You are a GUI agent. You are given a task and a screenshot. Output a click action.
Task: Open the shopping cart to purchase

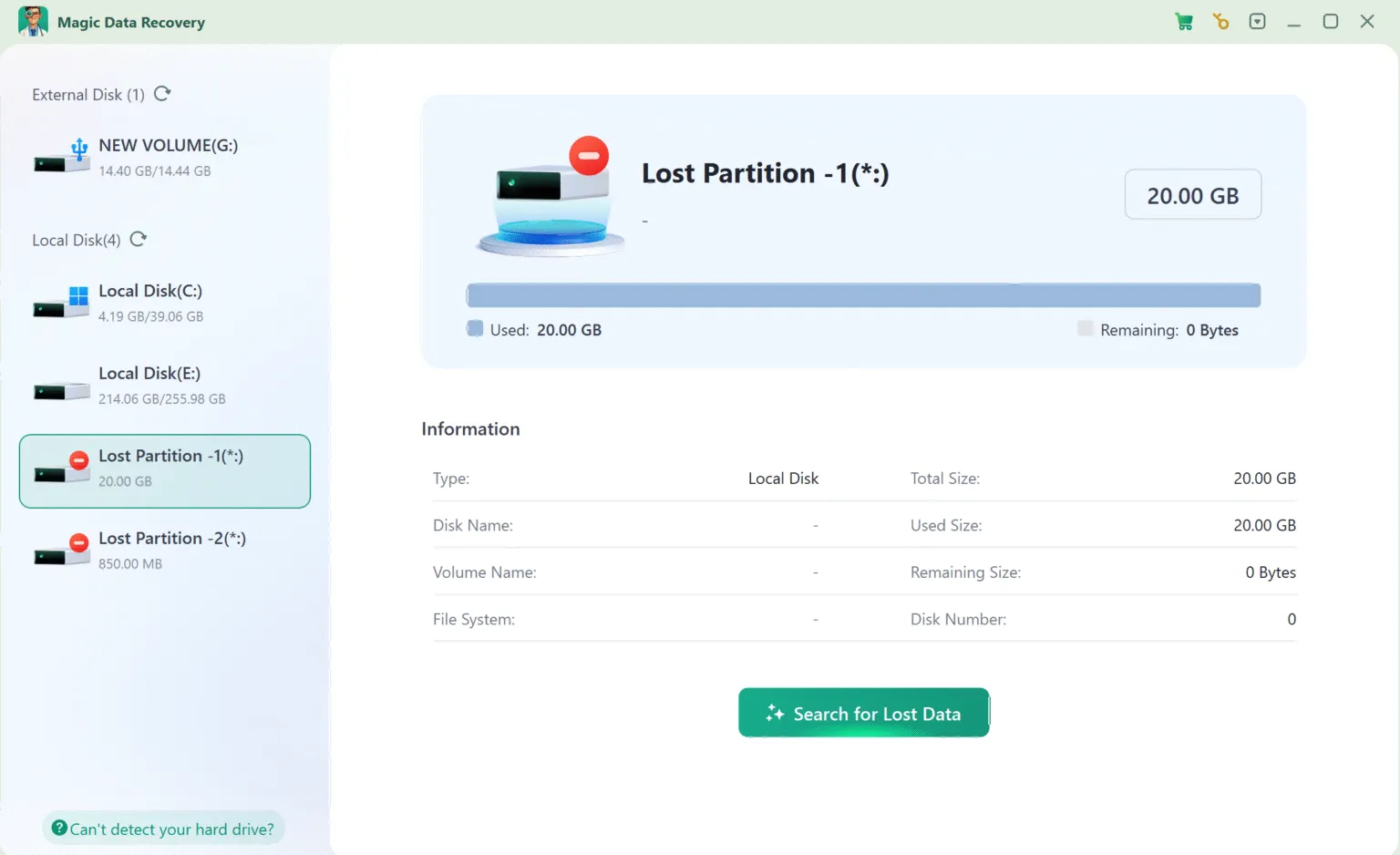(x=1184, y=21)
